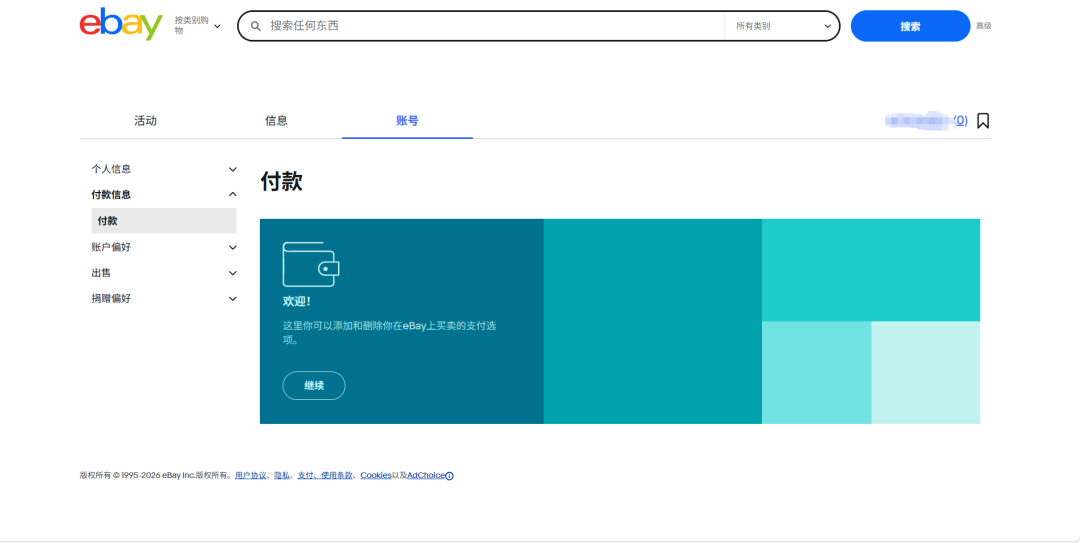
Task: Click the eBay logo
Action: point(121,24)
